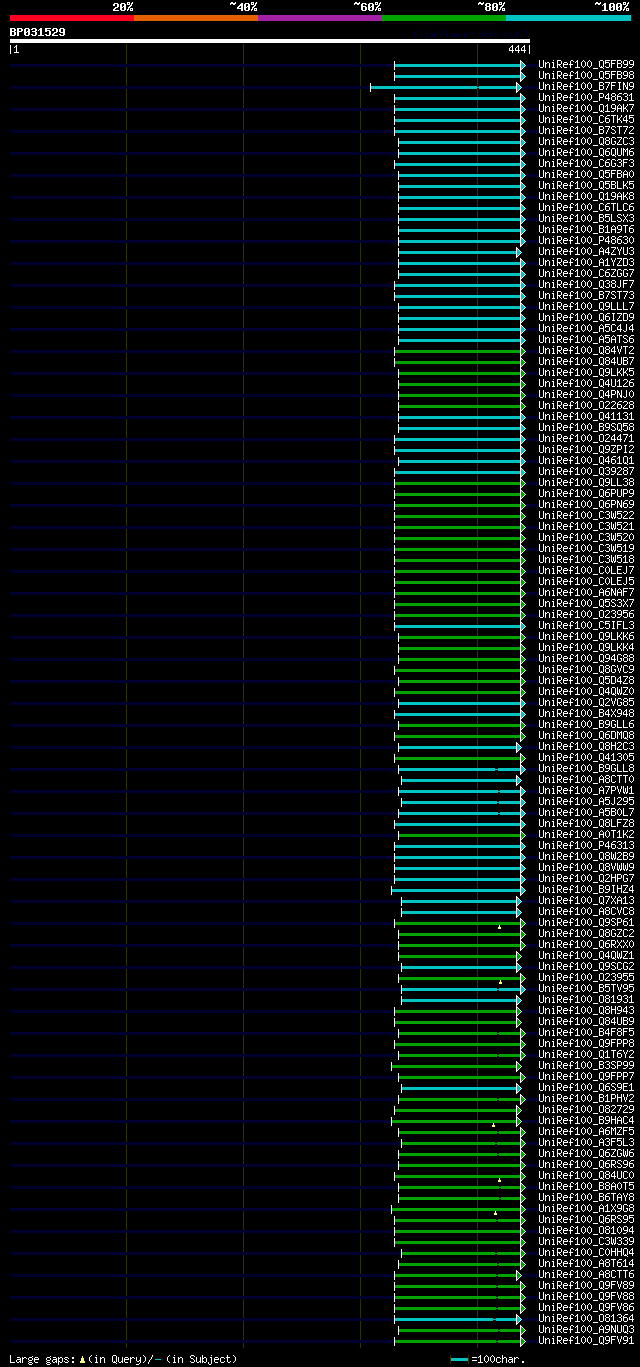The width and height of the screenshot is (640, 1367).
Task: Select the UniRef100_Q39287 label
Action: click(586, 471)
